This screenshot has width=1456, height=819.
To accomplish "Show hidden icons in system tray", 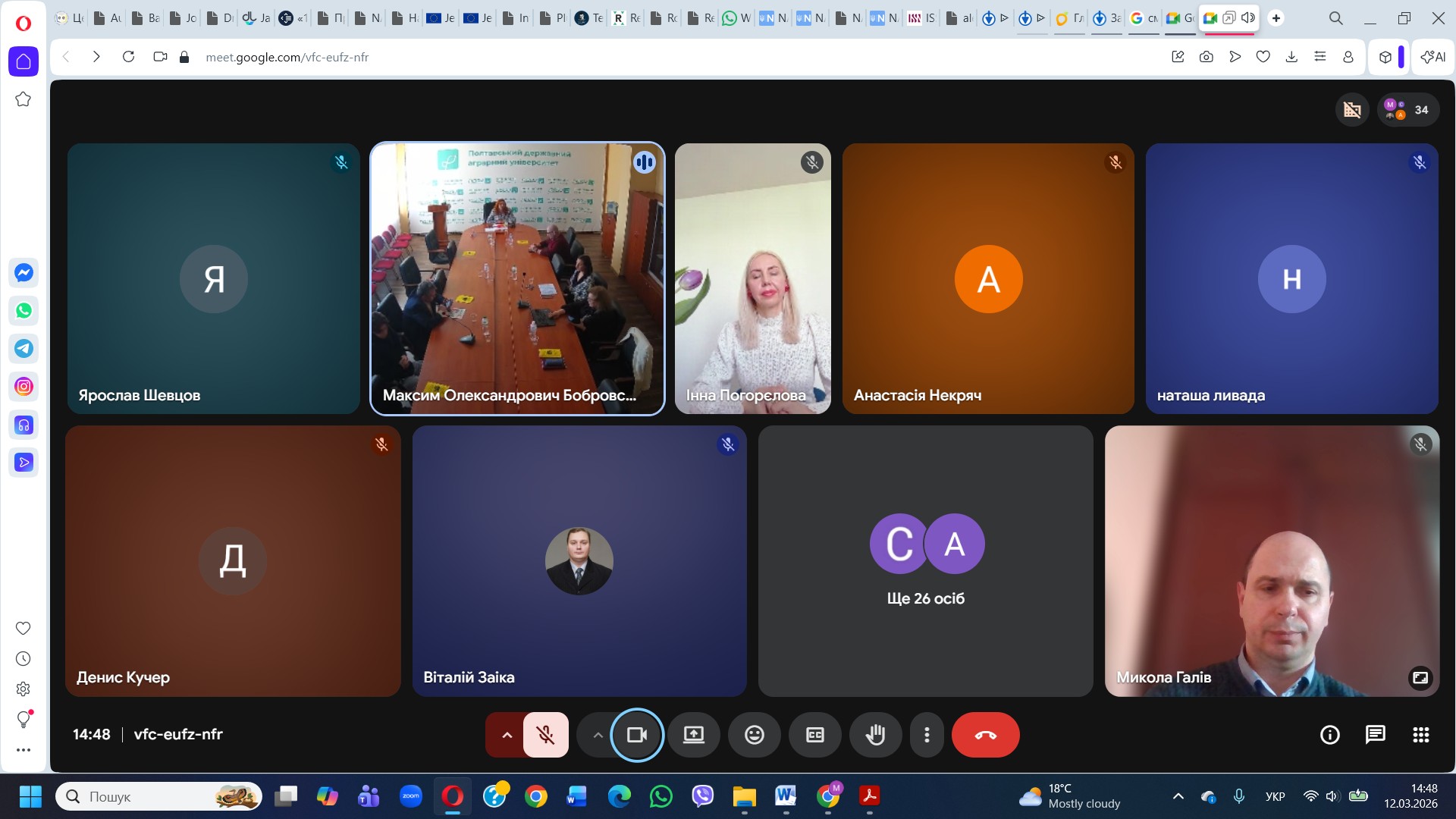I will (1178, 796).
